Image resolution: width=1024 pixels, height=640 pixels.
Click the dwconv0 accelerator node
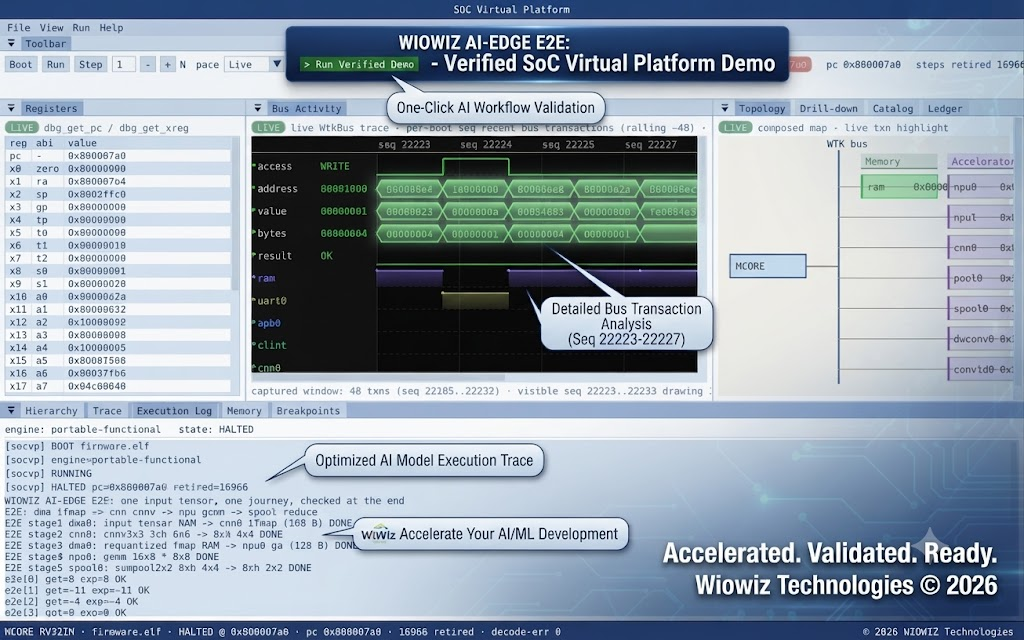point(980,338)
